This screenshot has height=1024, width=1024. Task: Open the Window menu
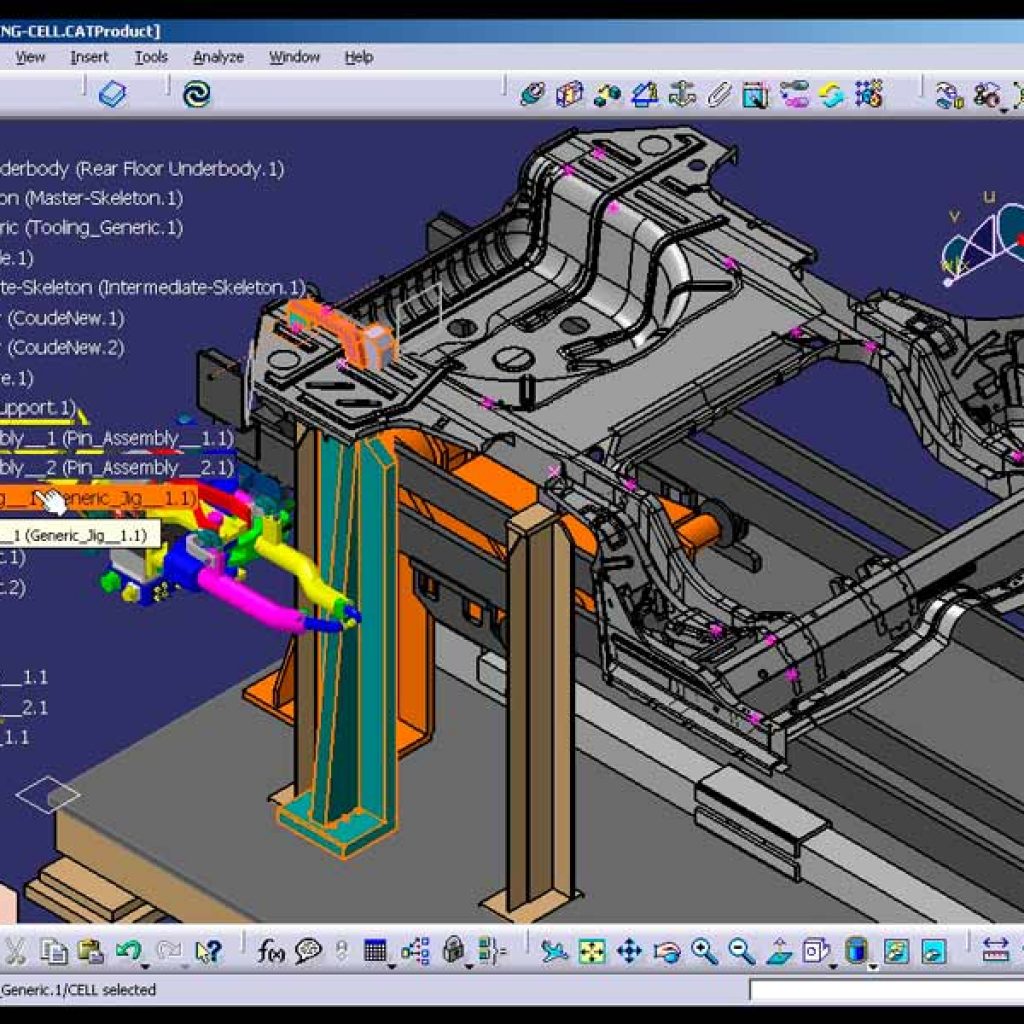click(x=294, y=57)
